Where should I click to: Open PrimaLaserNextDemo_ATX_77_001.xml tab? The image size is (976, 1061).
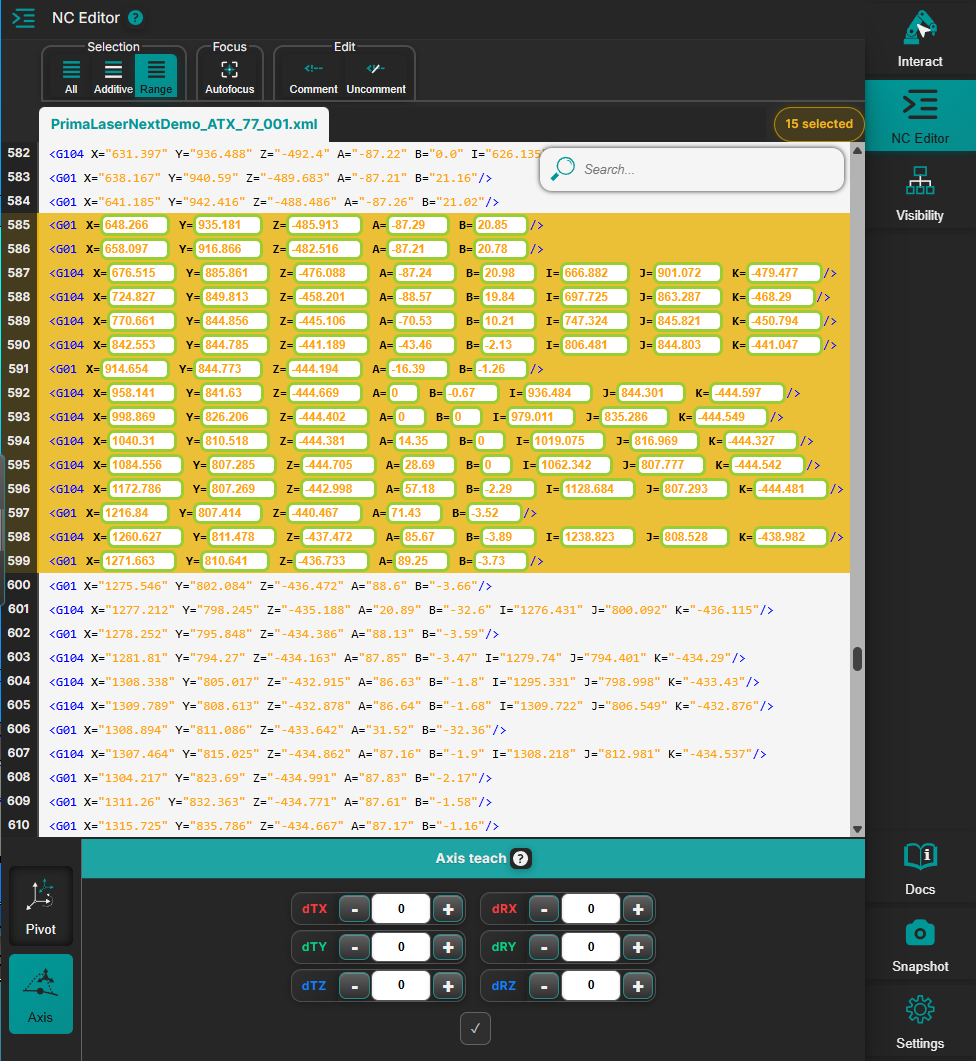click(x=184, y=124)
